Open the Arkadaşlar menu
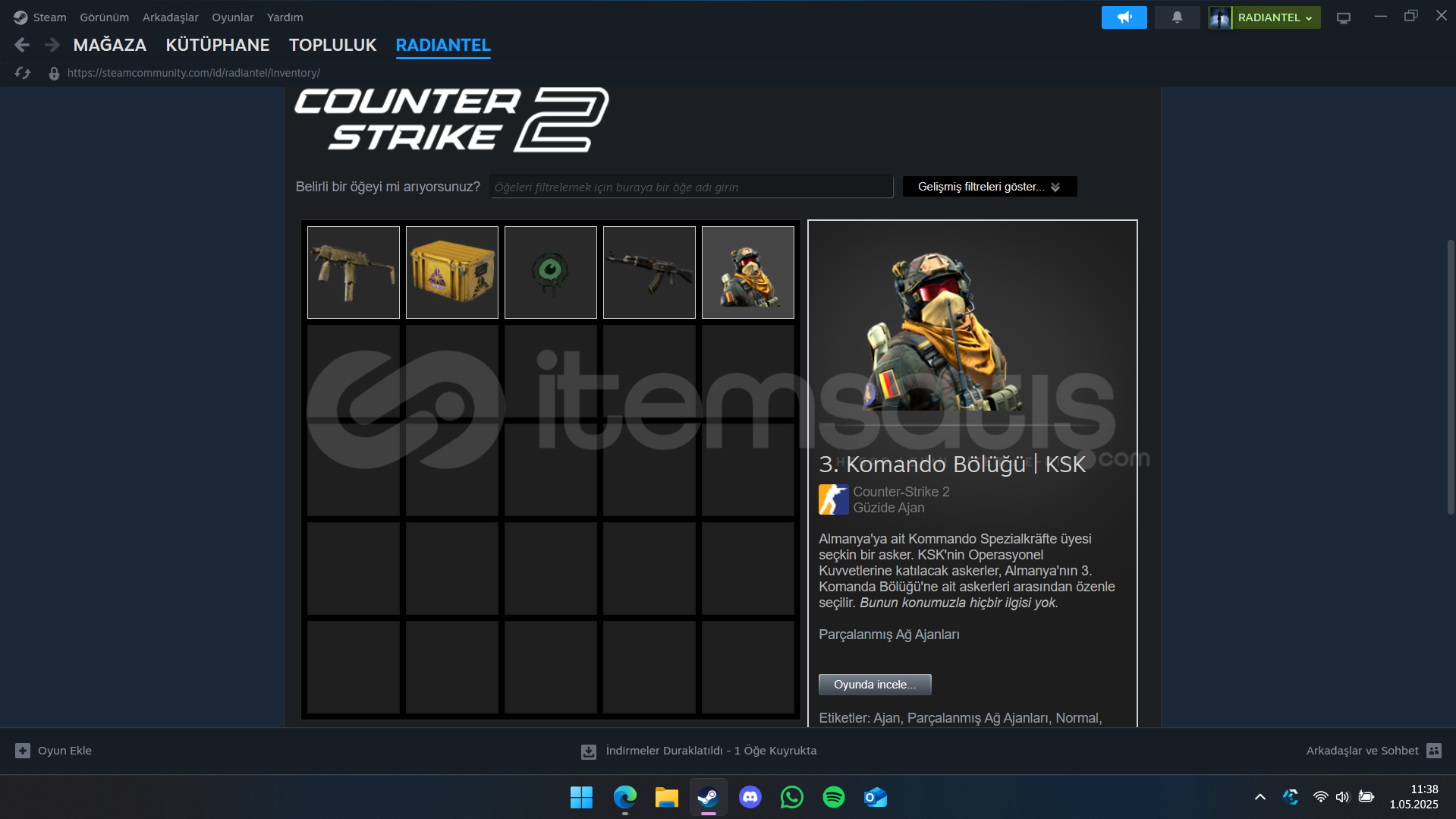 point(170,17)
